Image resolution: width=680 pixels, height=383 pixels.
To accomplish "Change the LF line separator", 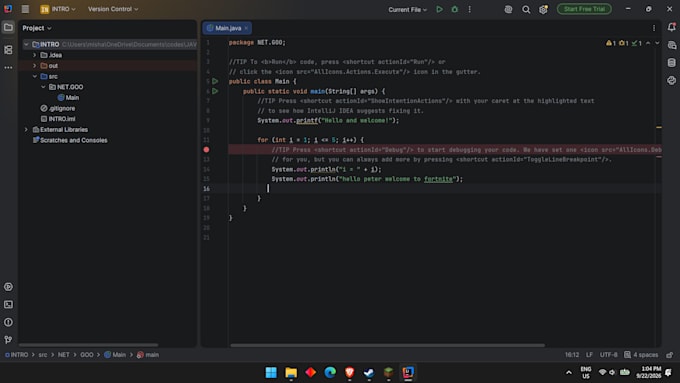I will tap(589, 355).
